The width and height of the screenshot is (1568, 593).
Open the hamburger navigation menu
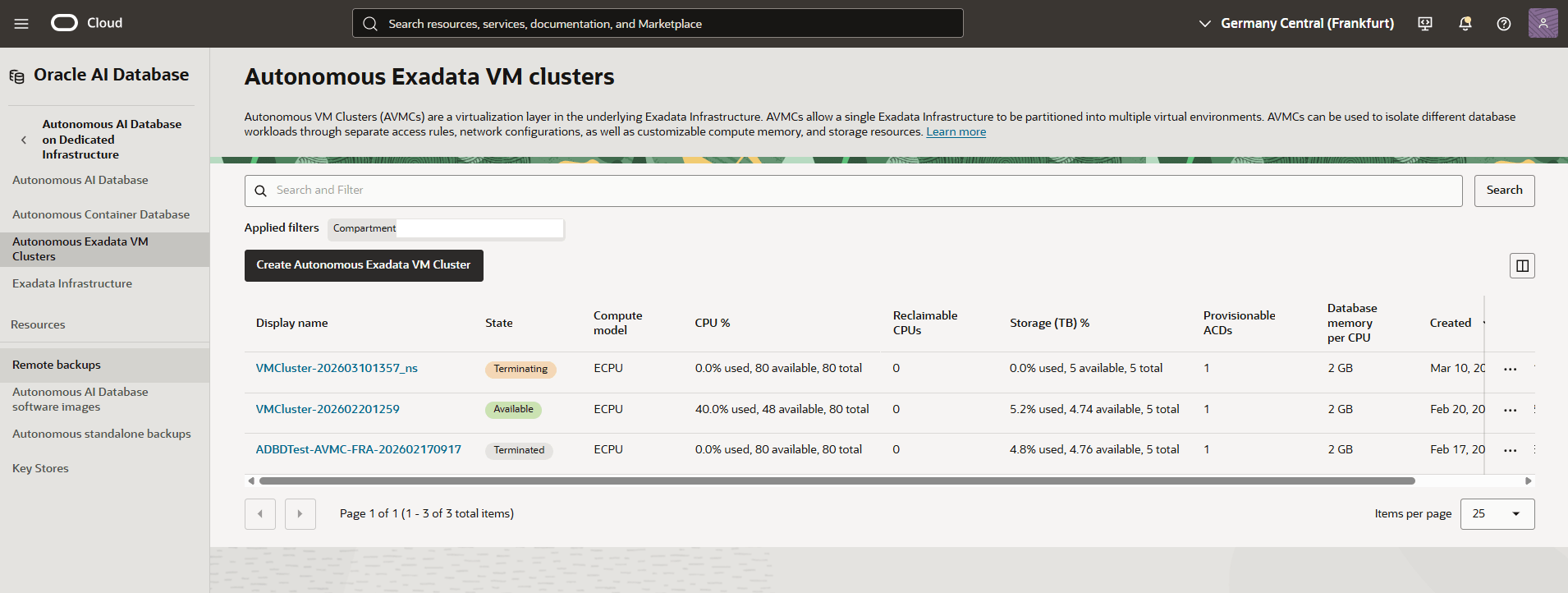coord(21,24)
